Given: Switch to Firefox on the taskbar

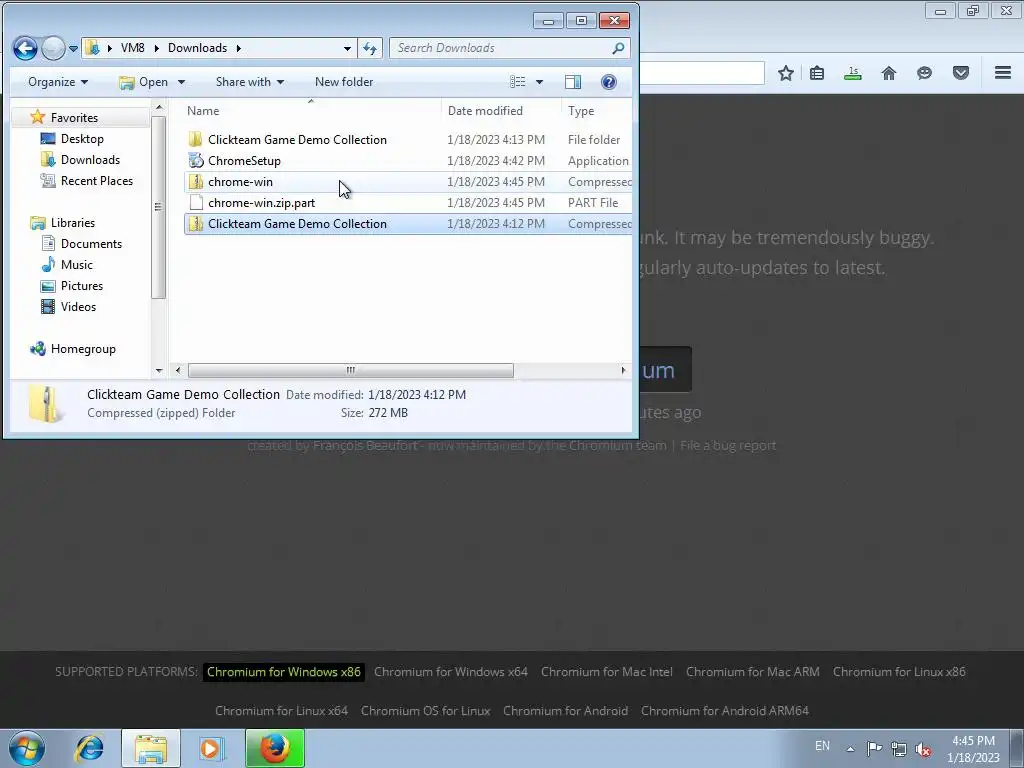Looking at the screenshot, I should 275,748.
